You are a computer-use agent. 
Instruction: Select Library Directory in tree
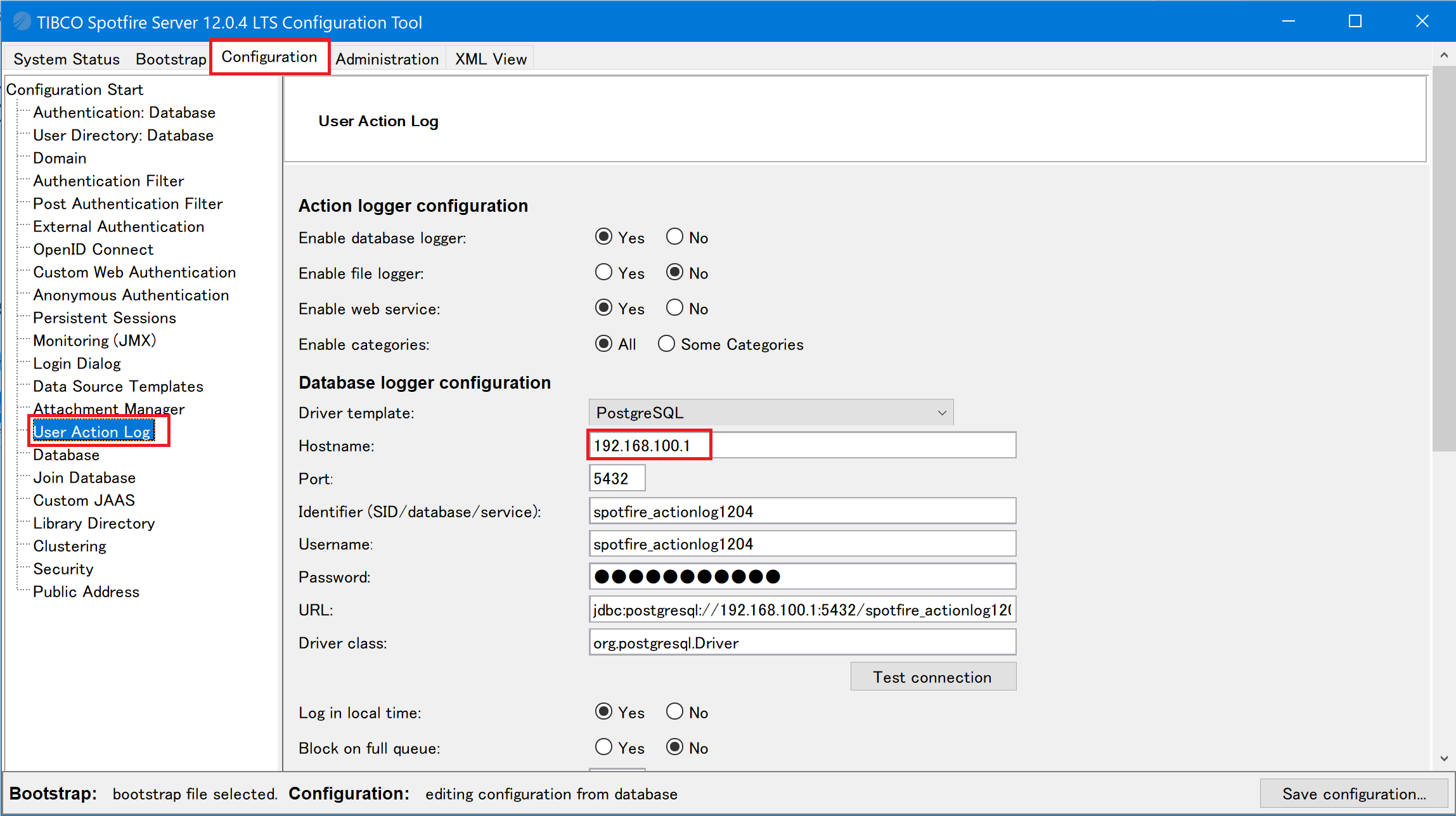(x=94, y=523)
